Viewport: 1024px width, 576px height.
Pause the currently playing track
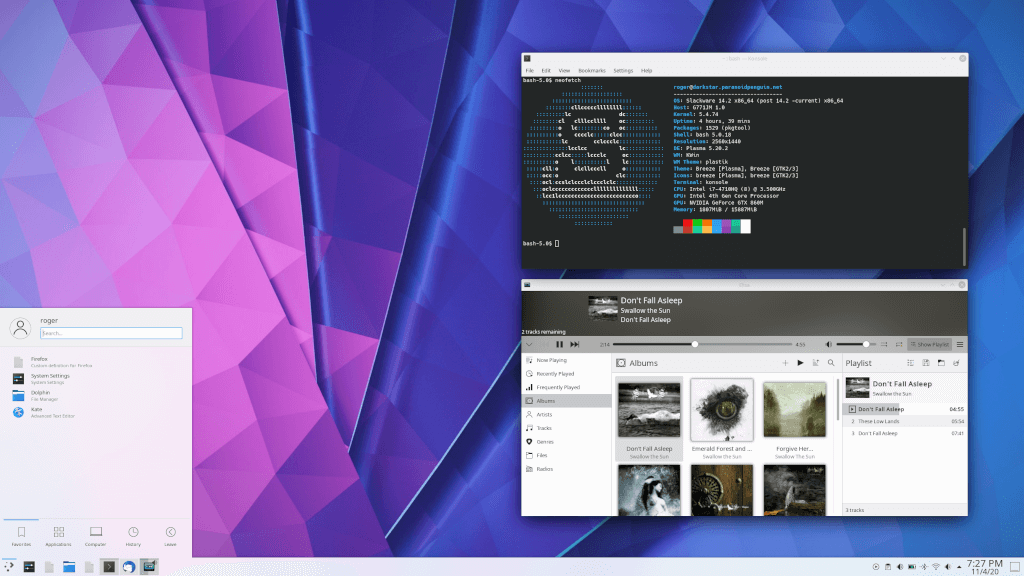[x=560, y=344]
